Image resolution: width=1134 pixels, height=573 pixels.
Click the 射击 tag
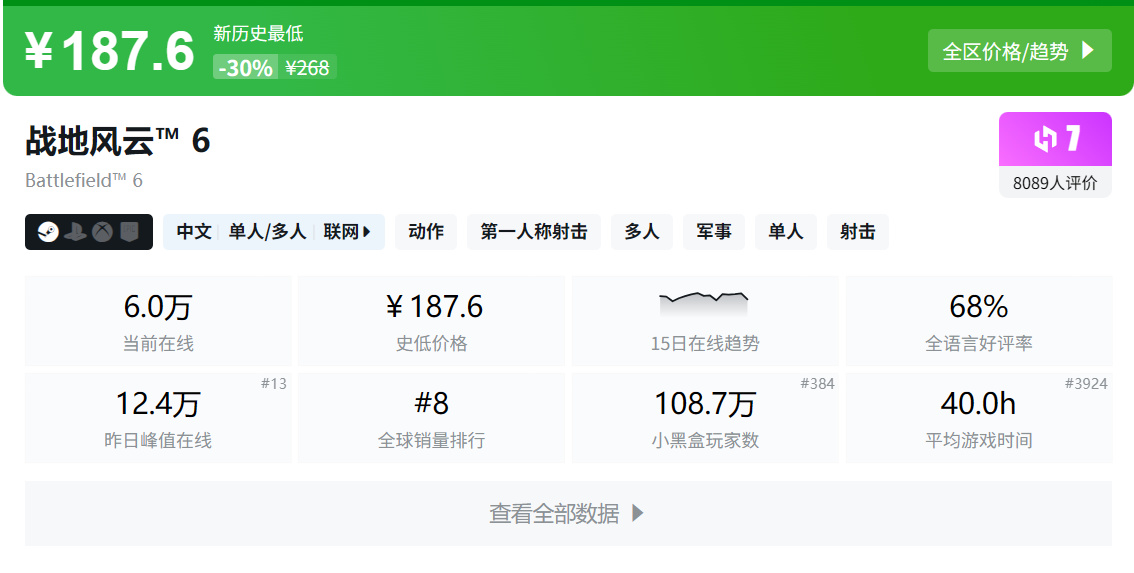click(x=858, y=232)
